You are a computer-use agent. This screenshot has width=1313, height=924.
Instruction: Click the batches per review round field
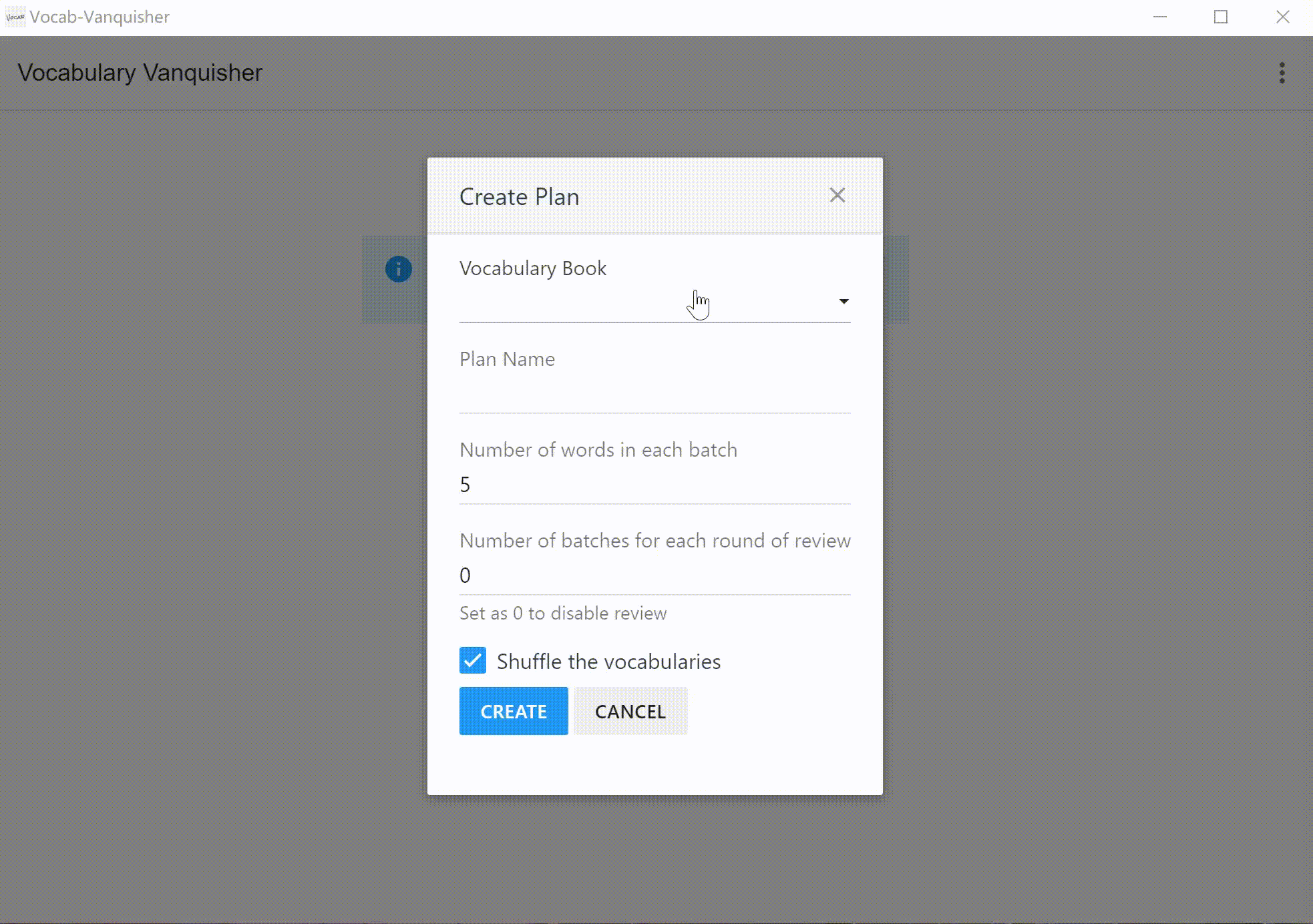pos(654,575)
